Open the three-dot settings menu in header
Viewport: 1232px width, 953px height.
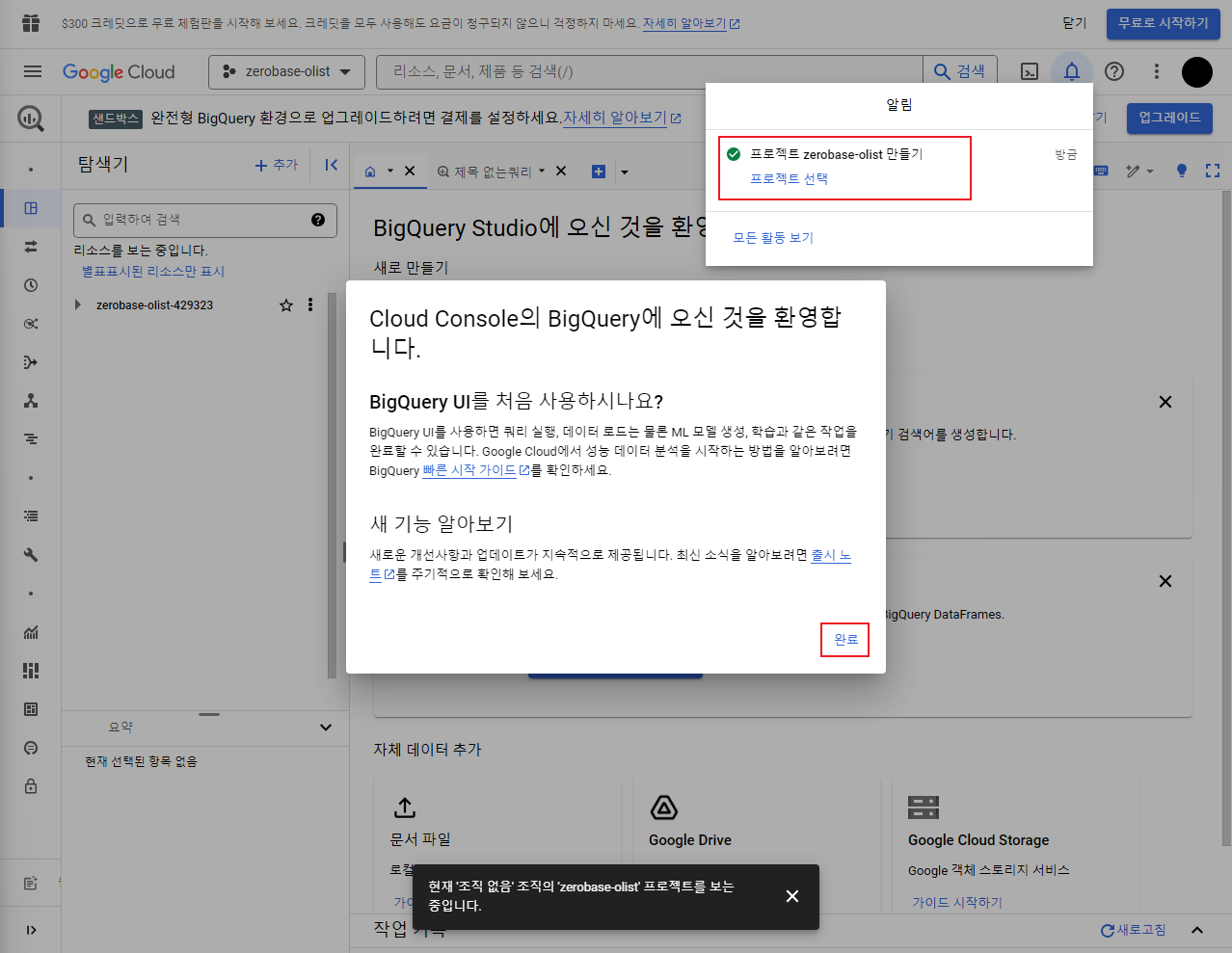[x=1157, y=71]
